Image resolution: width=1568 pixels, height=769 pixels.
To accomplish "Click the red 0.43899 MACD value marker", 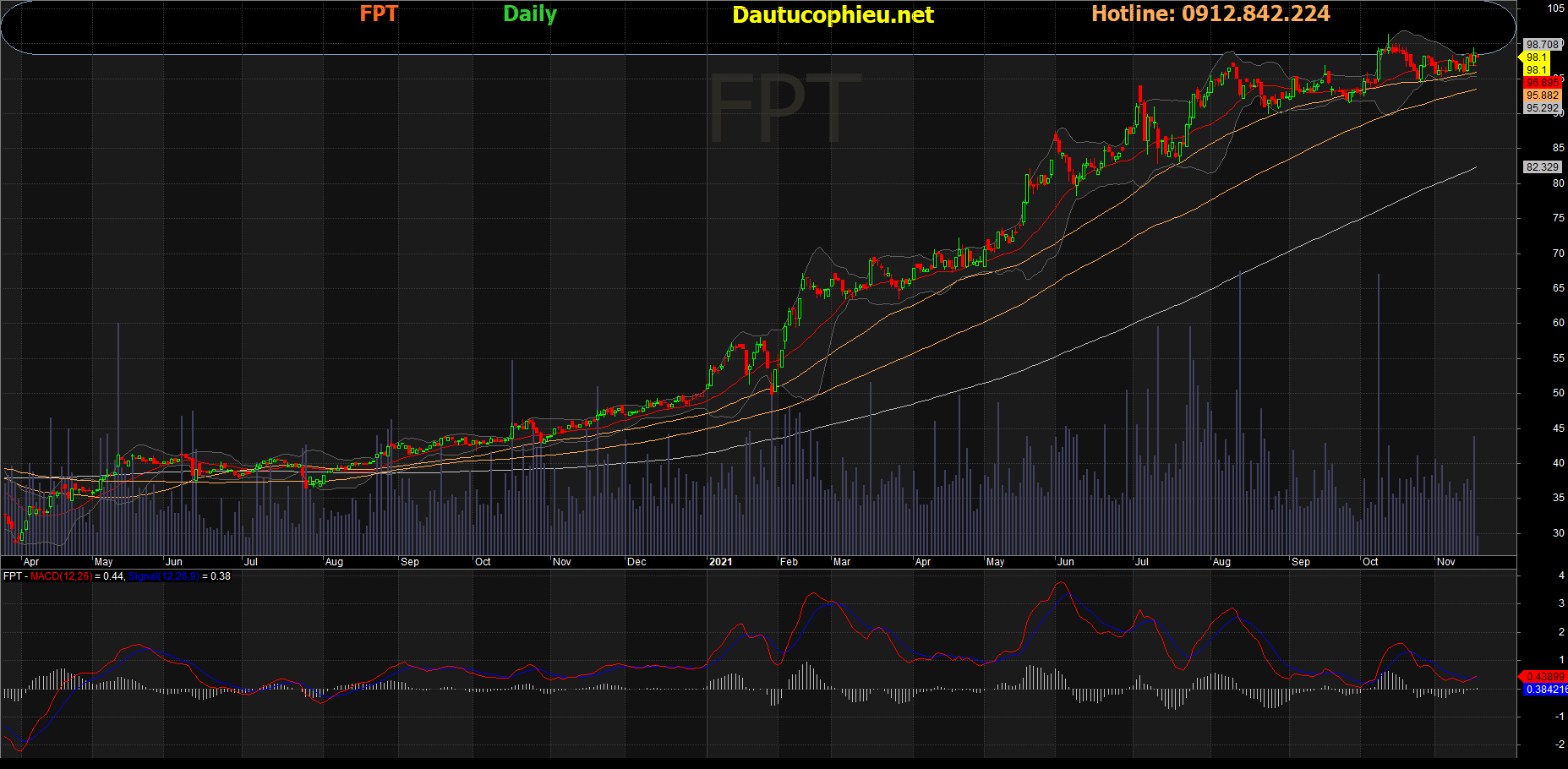I will coord(1544,677).
